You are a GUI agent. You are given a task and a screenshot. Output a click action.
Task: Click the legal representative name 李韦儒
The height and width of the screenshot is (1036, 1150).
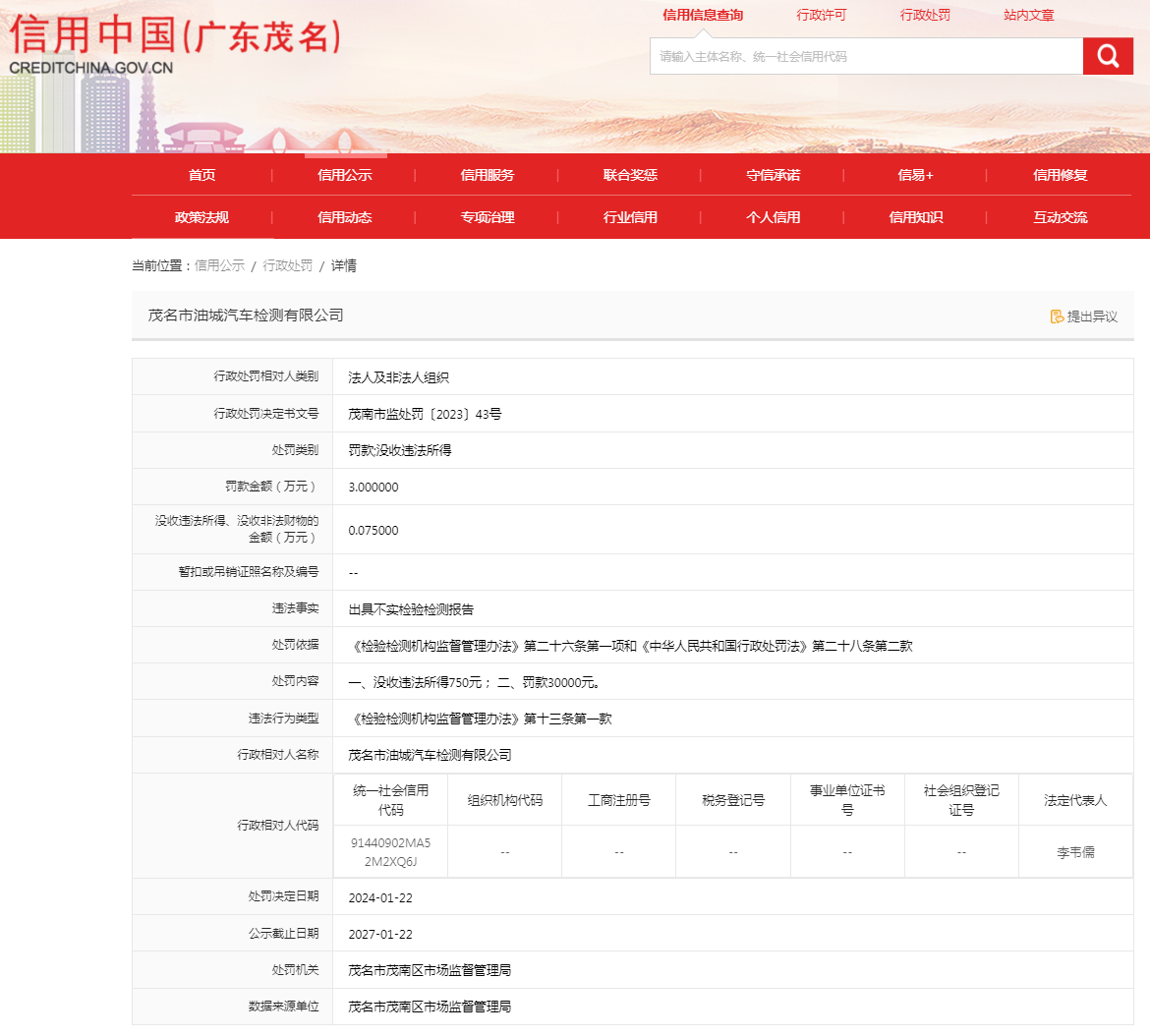pos(1075,852)
